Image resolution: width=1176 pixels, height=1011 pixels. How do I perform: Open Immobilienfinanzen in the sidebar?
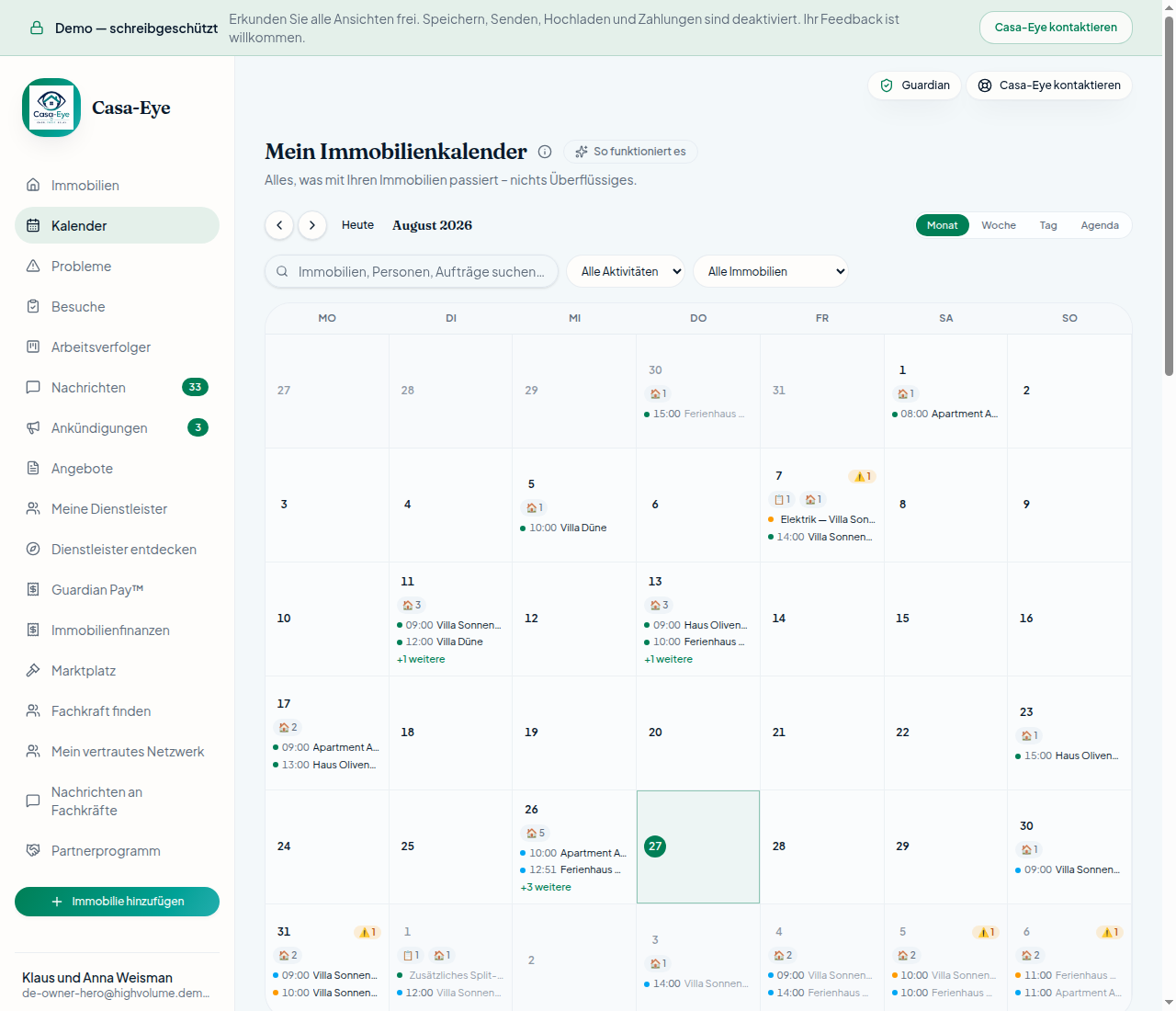click(x=117, y=630)
